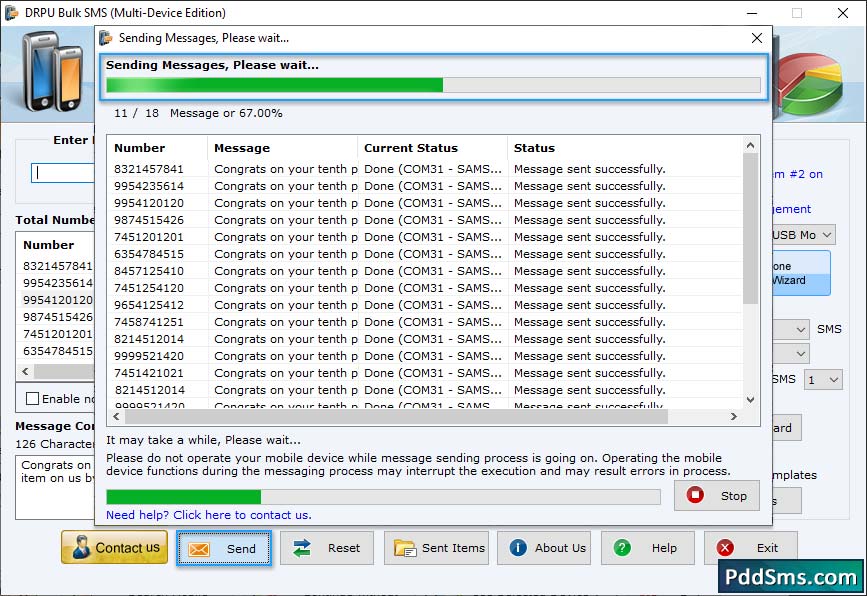
Task: Click the message content text box
Action: tap(55, 488)
